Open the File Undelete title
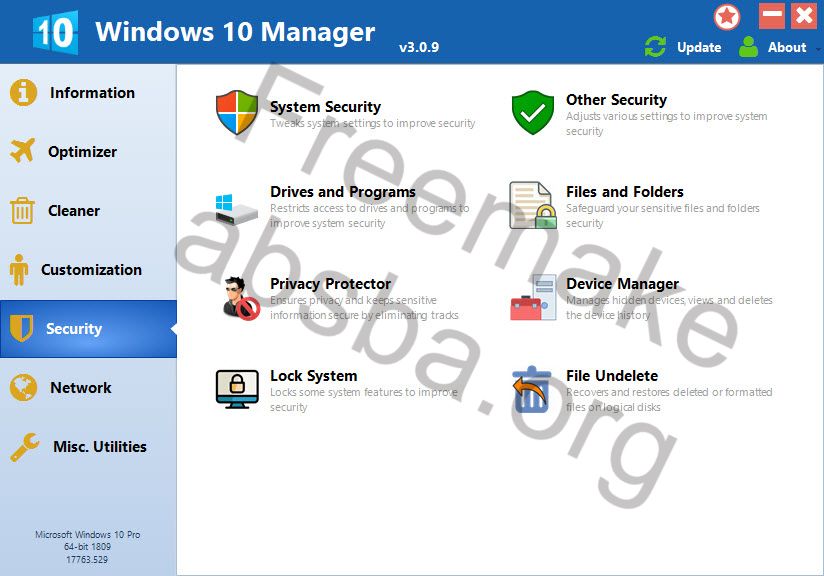 (x=612, y=376)
